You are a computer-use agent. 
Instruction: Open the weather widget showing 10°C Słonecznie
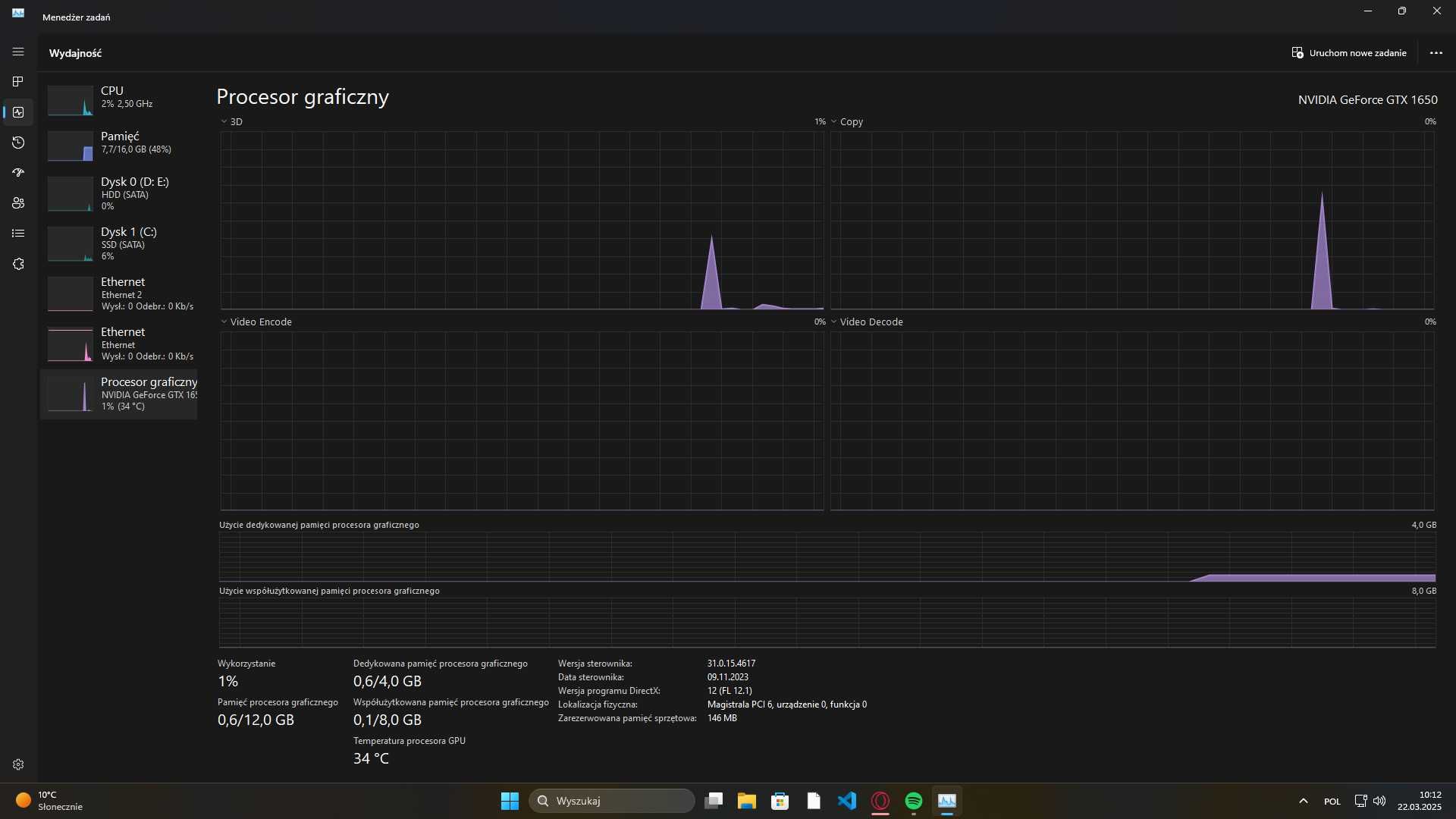[50, 801]
